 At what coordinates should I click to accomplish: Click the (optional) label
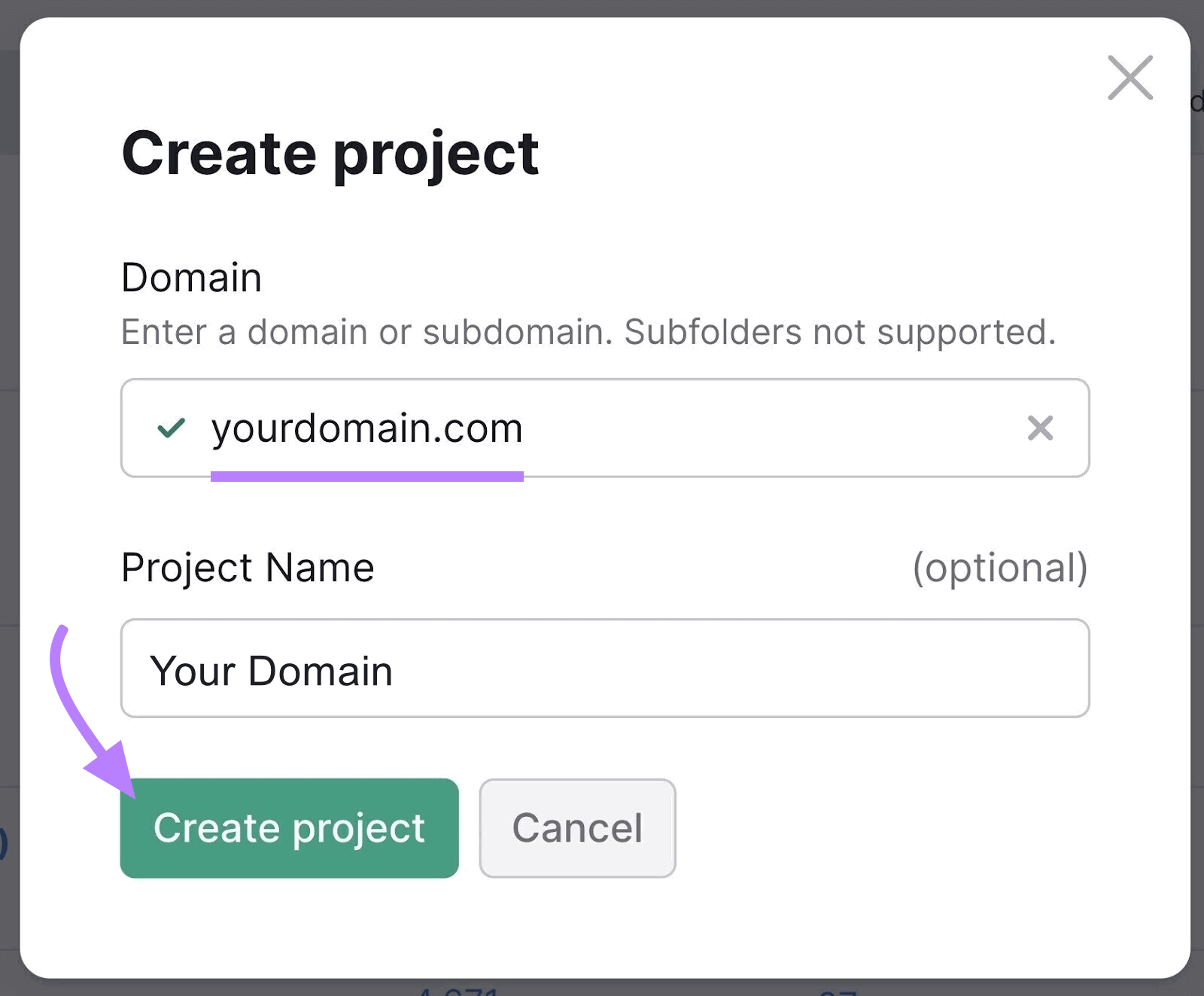[x=999, y=567]
